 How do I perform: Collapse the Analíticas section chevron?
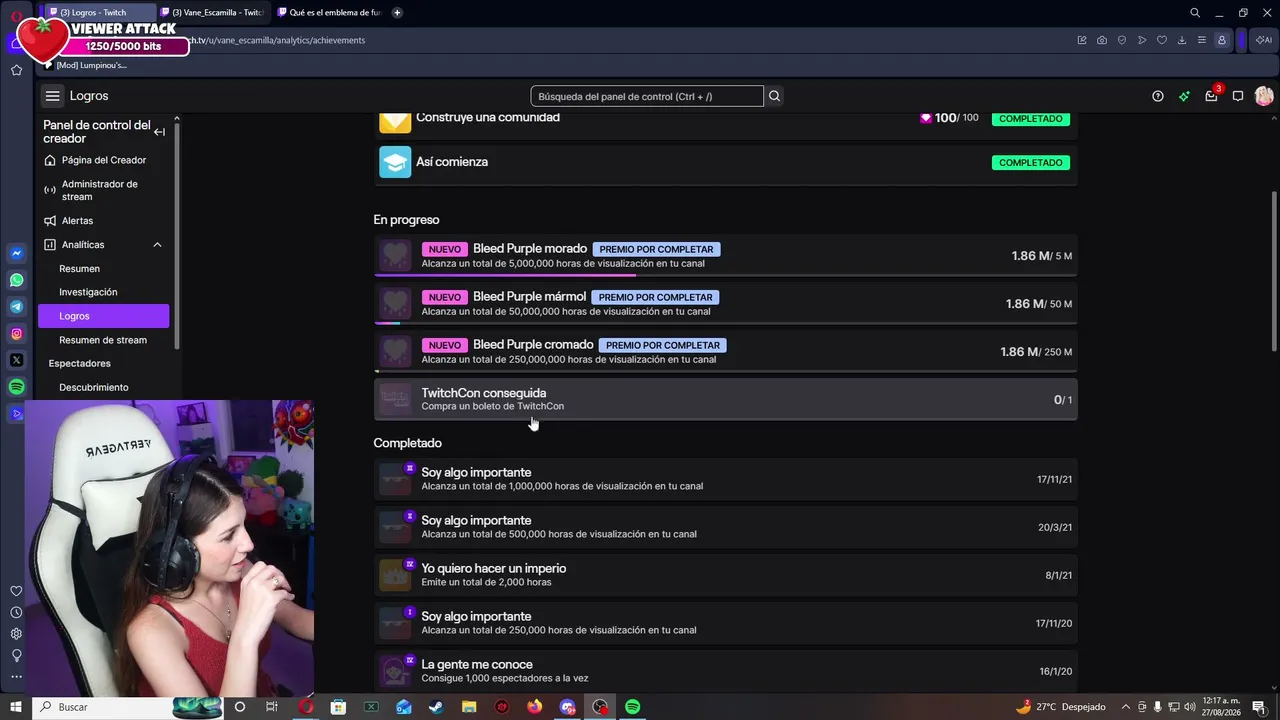point(157,245)
